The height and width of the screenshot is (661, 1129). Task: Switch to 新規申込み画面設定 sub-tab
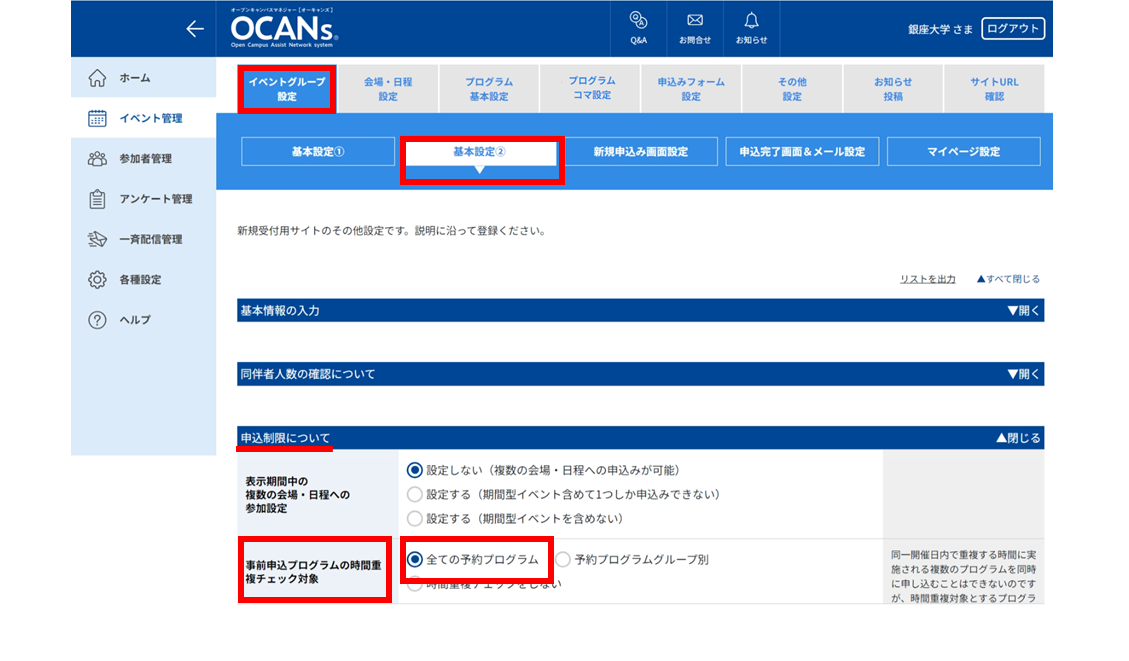tap(641, 152)
